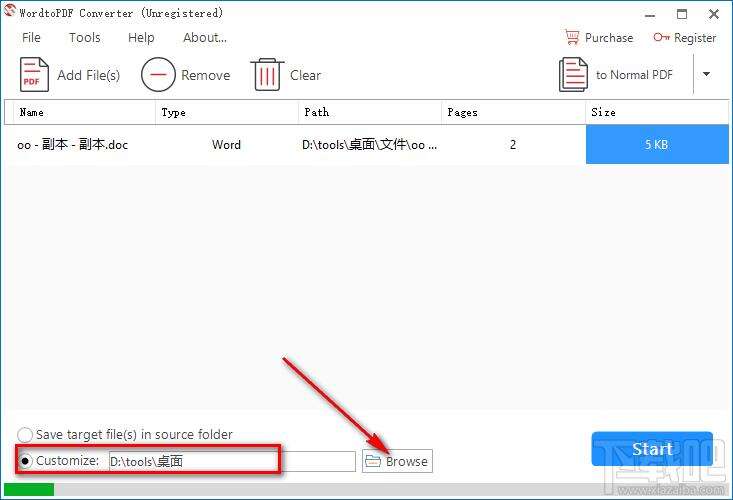
Task: Click the Clear label
Action: click(305, 75)
